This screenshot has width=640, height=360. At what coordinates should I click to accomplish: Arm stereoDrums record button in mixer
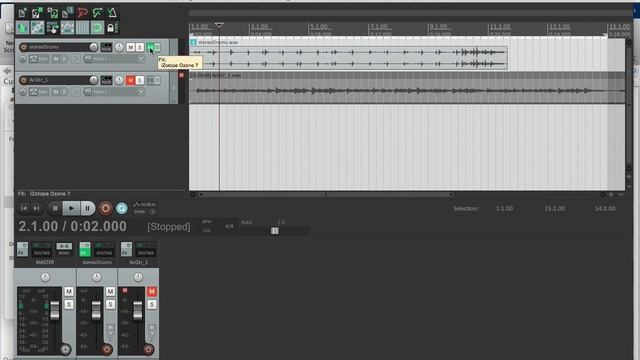pos(107,349)
